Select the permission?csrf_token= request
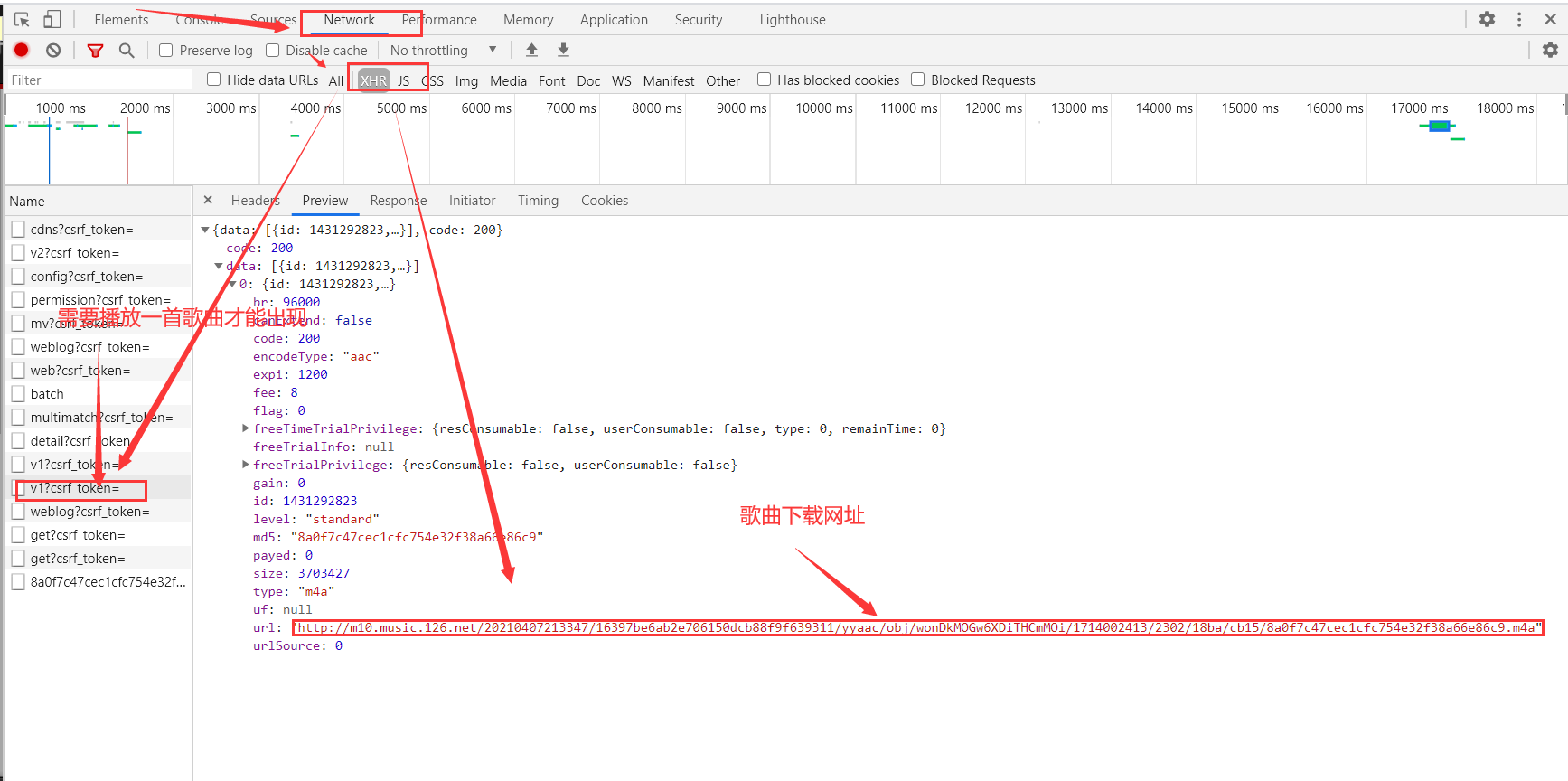 97,300
